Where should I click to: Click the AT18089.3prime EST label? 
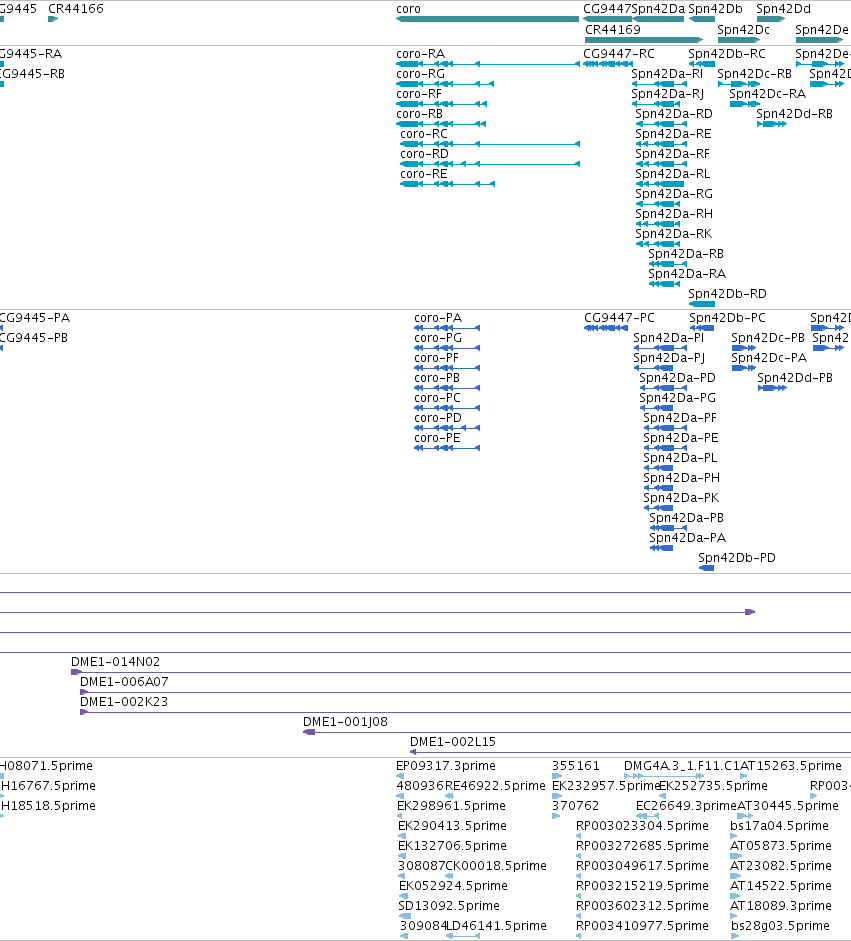(781, 906)
